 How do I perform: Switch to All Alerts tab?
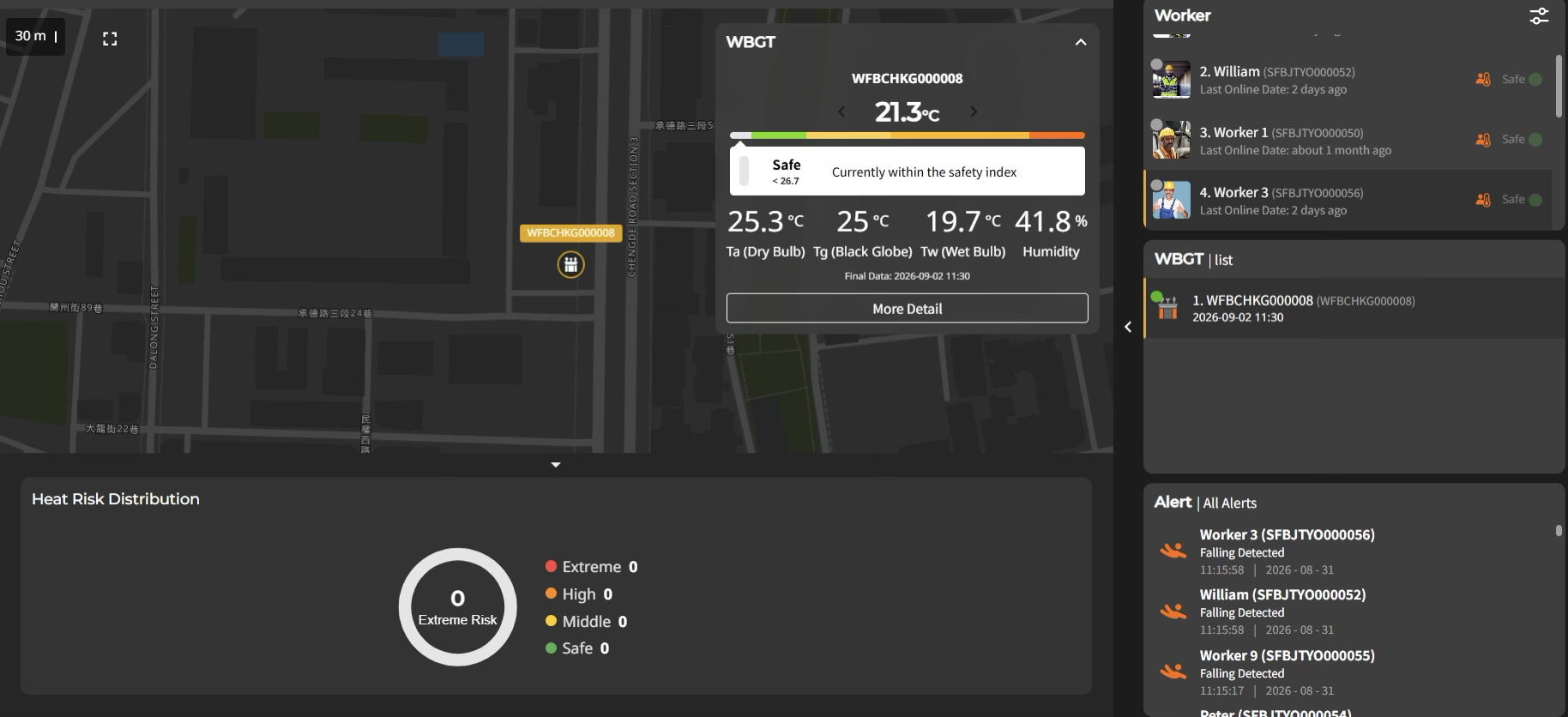1229,503
